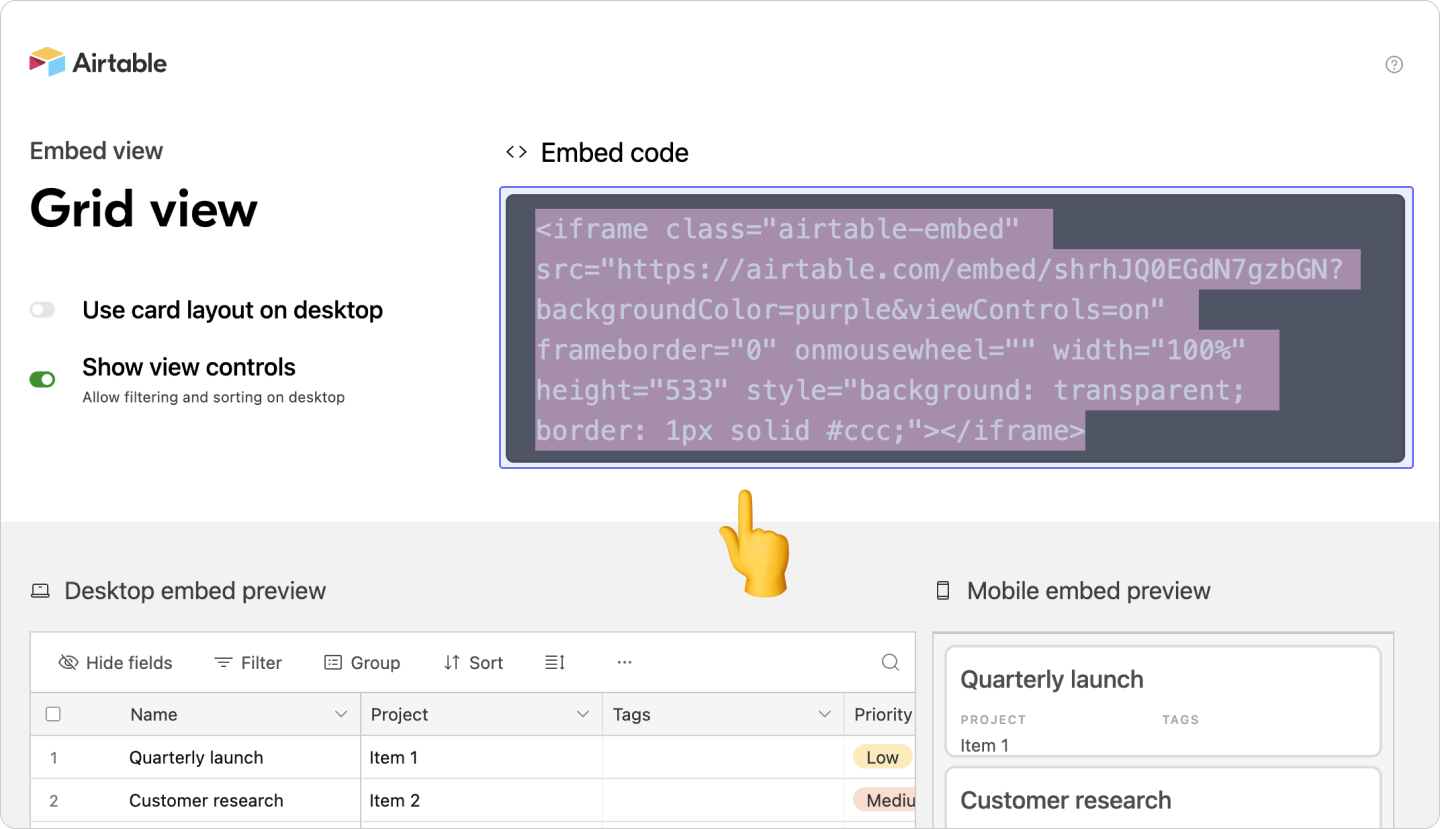The width and height of the screenshot is (1440, 829).
Task: Click the search magnifier in desktop preview
Action: (890, 662)
